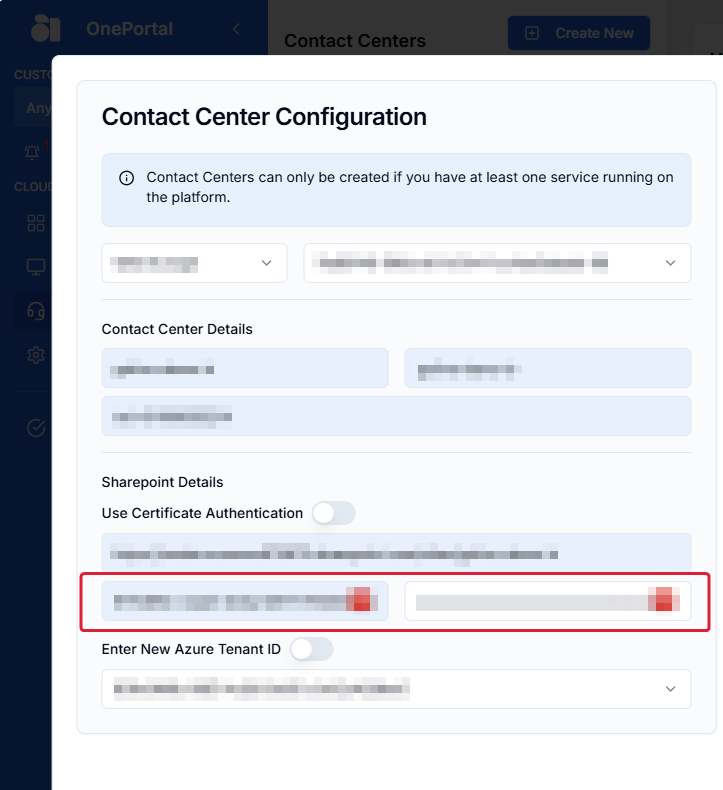Screen dimensions: 723x790
Task: Open settings gear icon in sidebar
Action: point(36,355)
